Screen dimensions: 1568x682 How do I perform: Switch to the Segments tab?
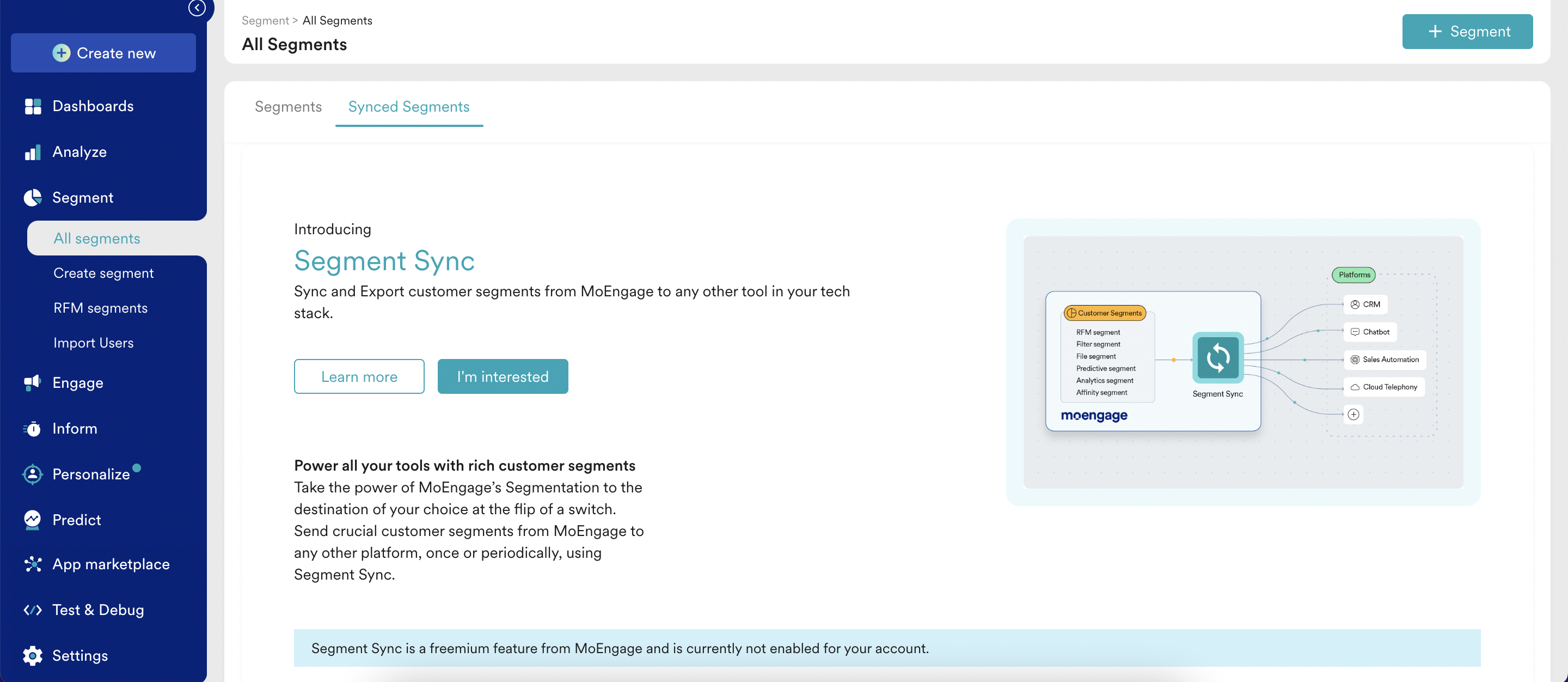click(x=288, y=107)
